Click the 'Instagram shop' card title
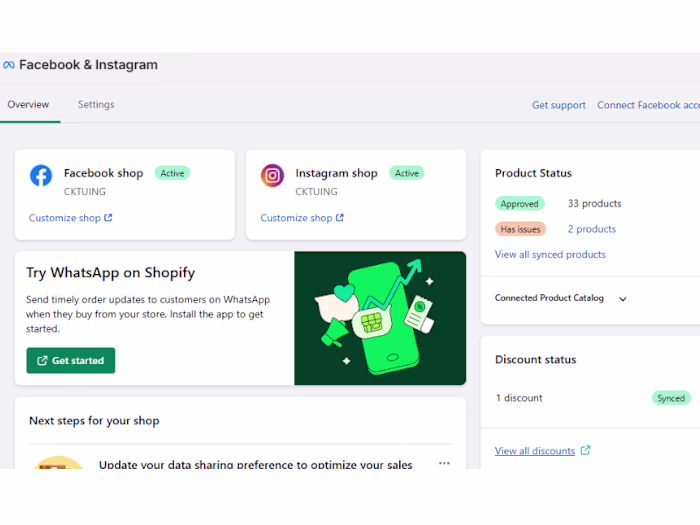 tap(337, 173)
